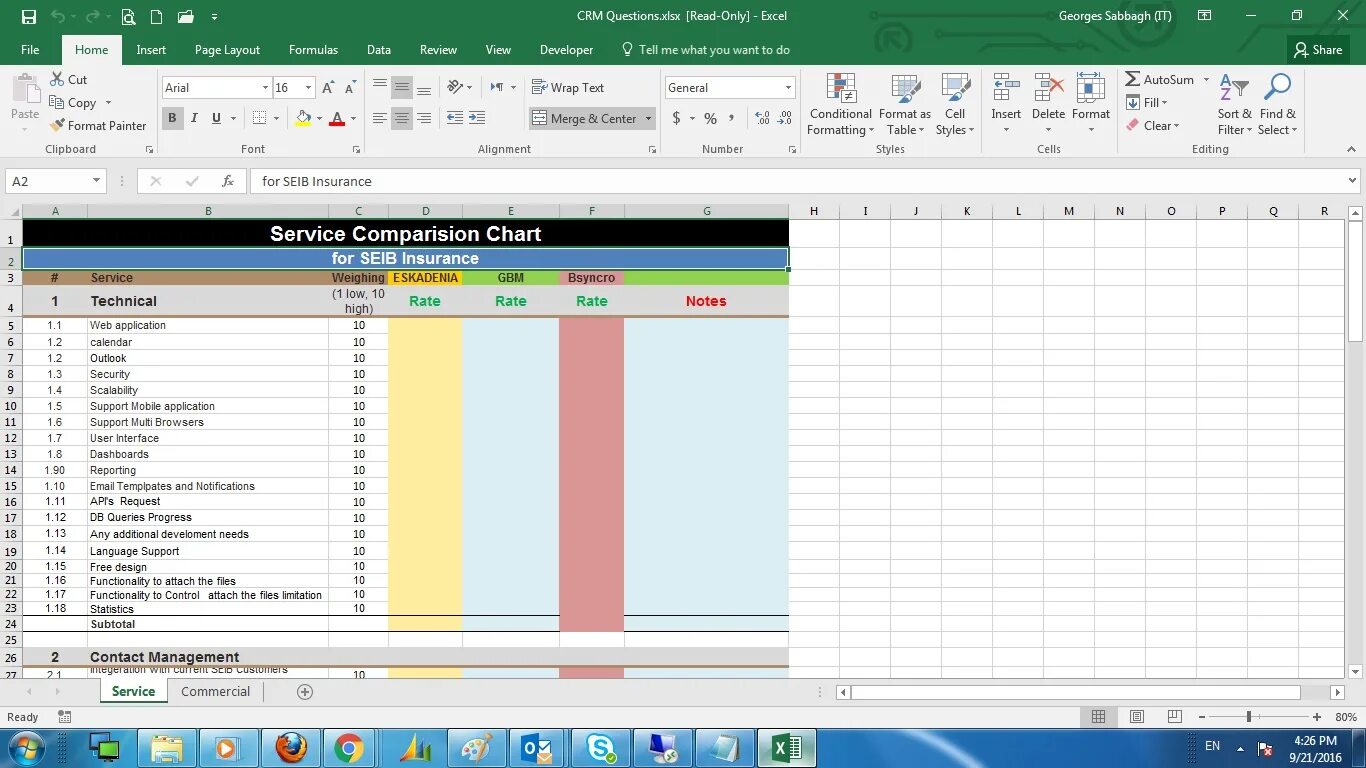Image resolution: width=1366 pixels, height=768 pixels.
Task: Open the General number format dropdown
Action: pyautogui.click(x=788, y=88)
